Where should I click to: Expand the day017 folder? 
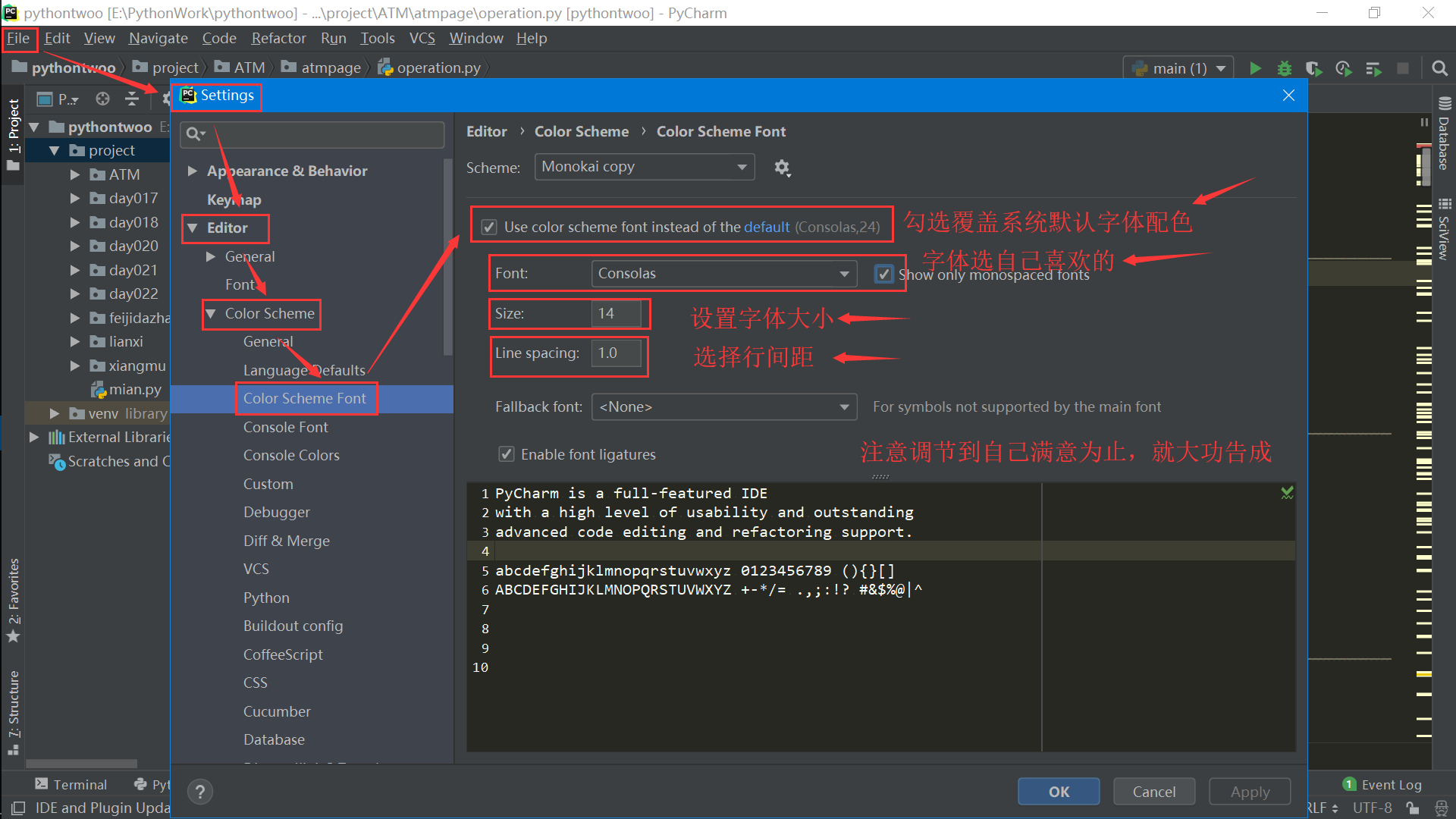(75, 199)
